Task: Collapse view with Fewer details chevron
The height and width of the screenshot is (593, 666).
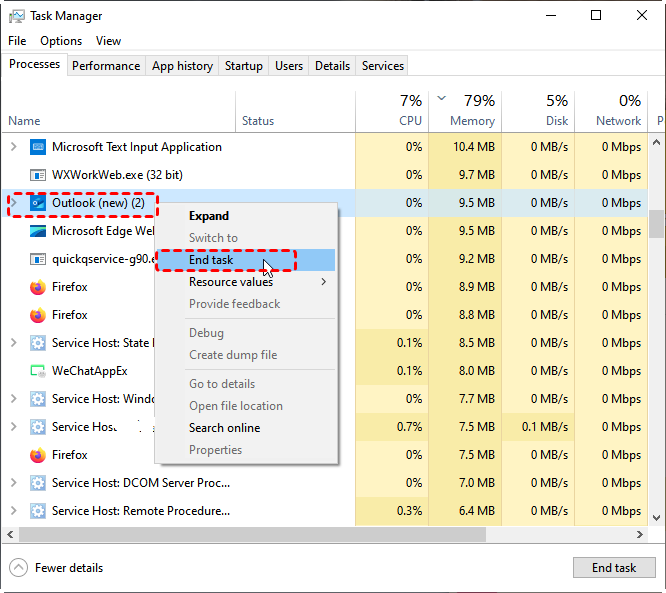Action: [19, 568]
